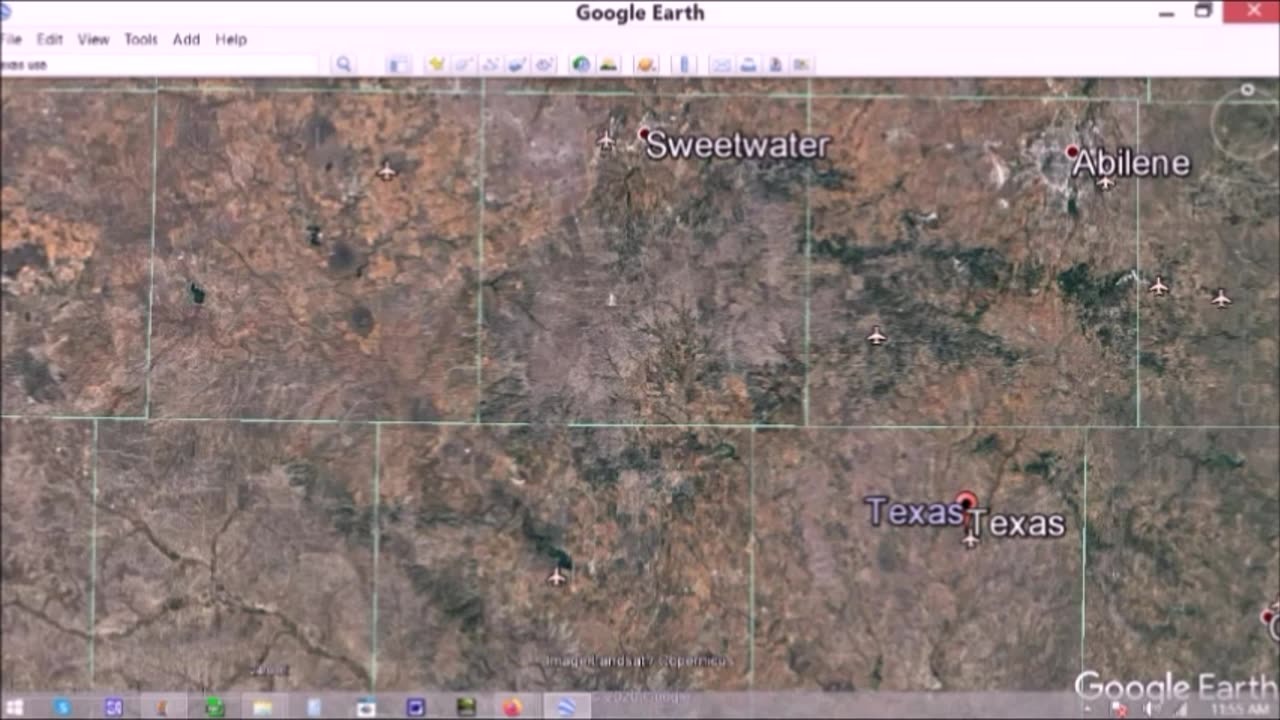
Task: Click the airport icon below Texas marker
Action: point(970,539)
